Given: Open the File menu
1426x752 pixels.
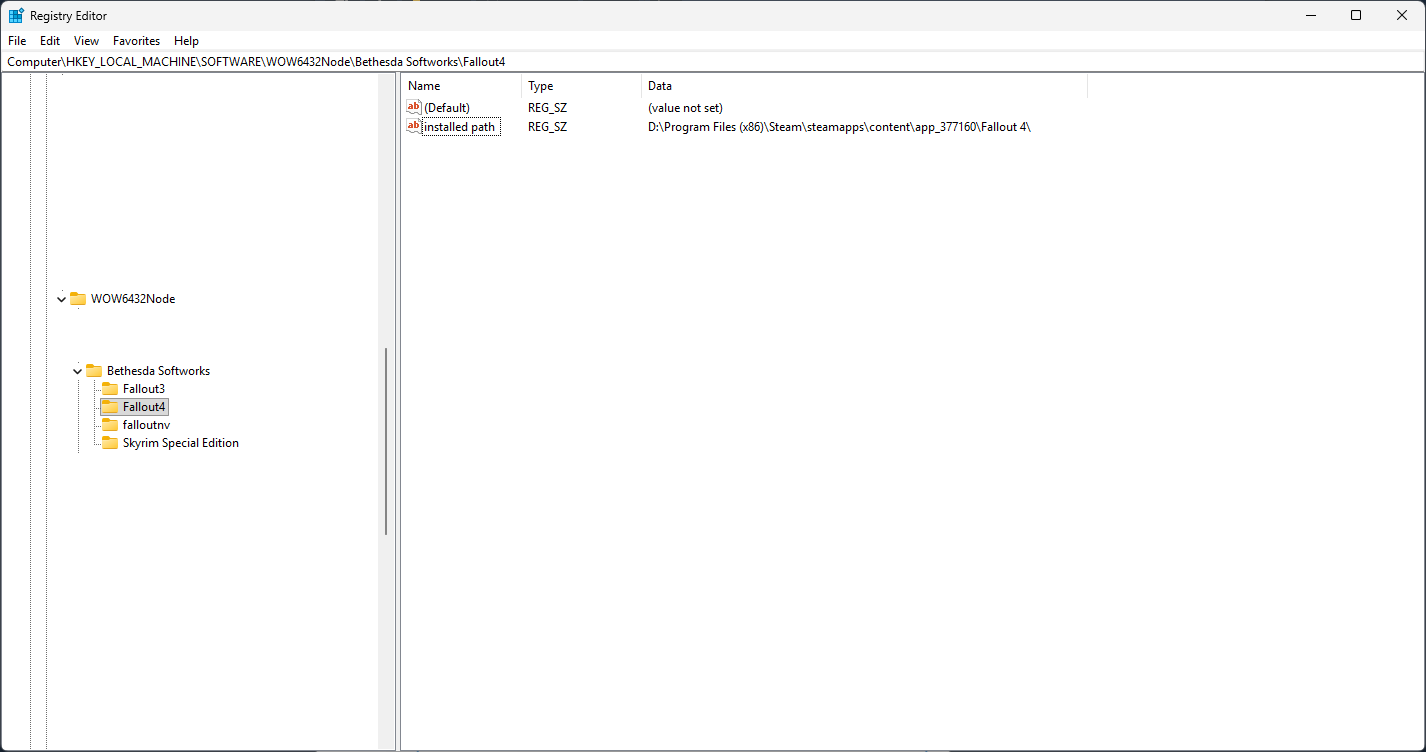Looking at the screenshot, I should pyautogui.click(x=17, y=41).
